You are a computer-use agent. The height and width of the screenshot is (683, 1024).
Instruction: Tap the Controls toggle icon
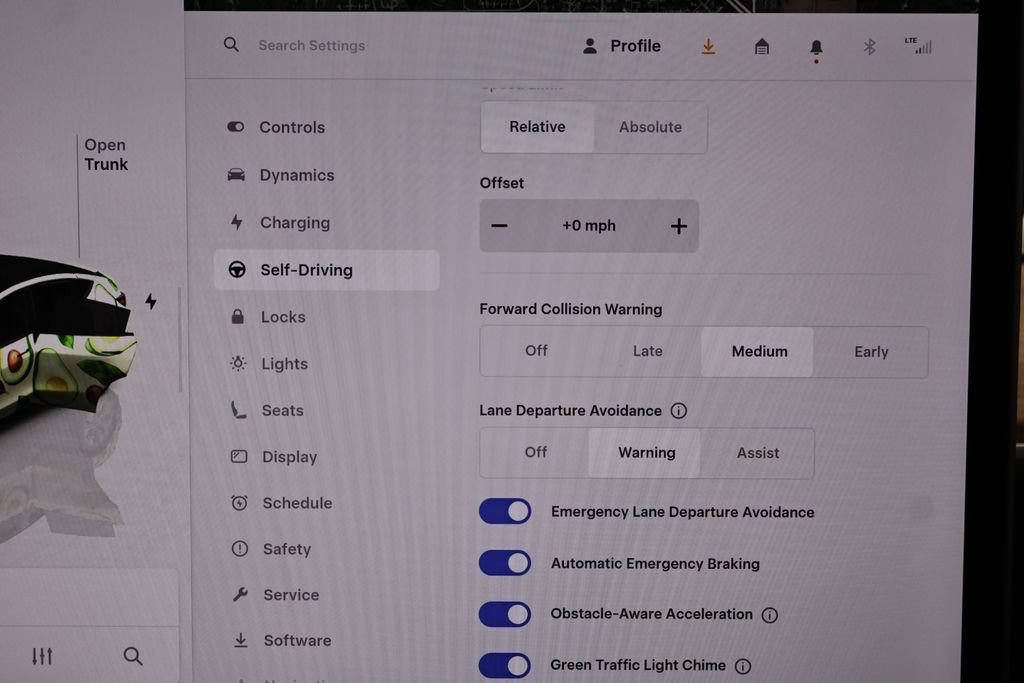coord(236,127)
